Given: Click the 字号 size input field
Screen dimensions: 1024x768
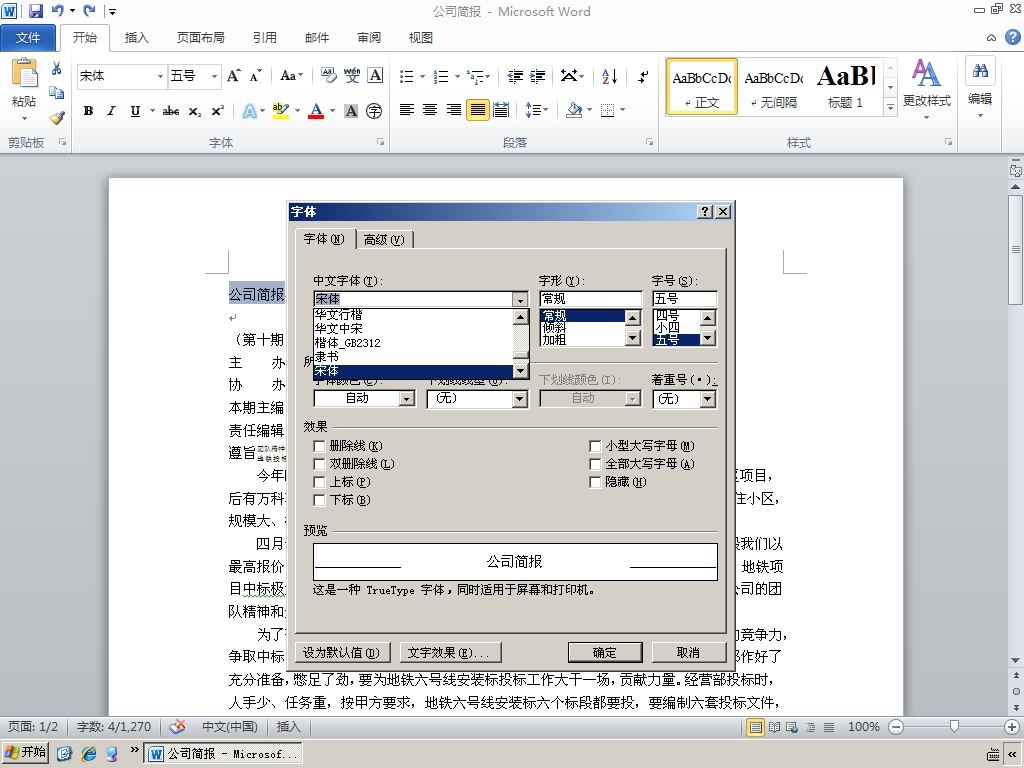Looking at the screenshot, I should [x=684, y=299].
